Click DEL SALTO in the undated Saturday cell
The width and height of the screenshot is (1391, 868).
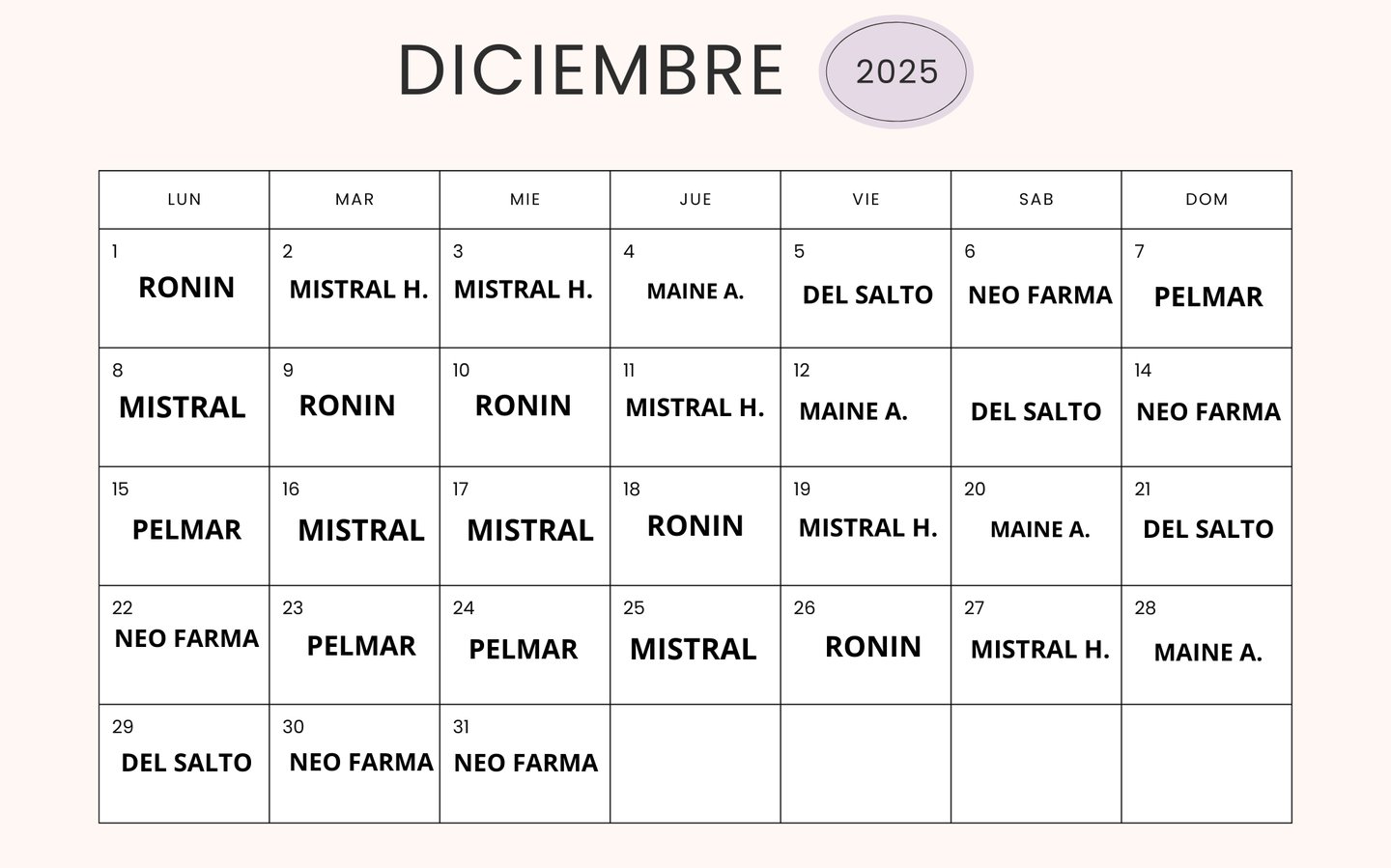pyautogui.click(x=1036, y=412)
